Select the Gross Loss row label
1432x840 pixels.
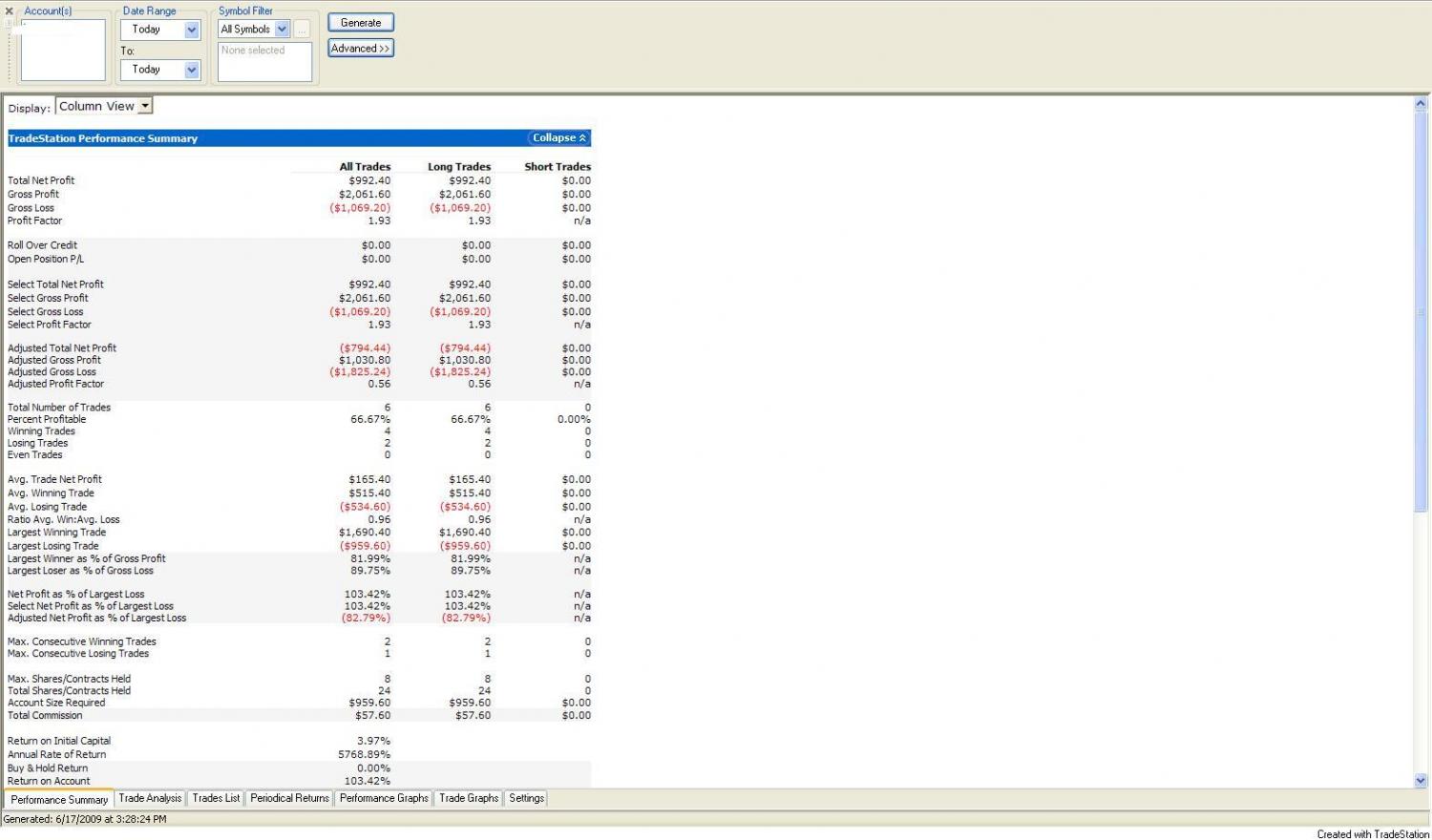point(31,207)
